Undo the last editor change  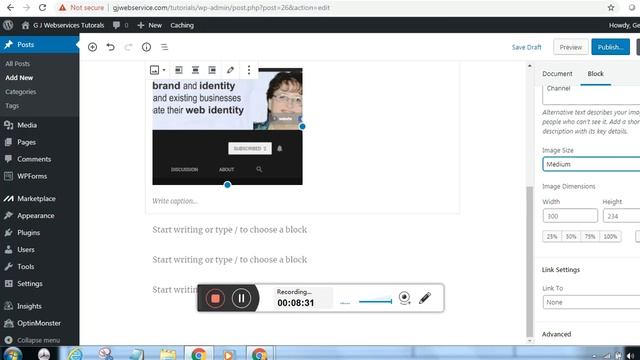click(x=111, y=47)
